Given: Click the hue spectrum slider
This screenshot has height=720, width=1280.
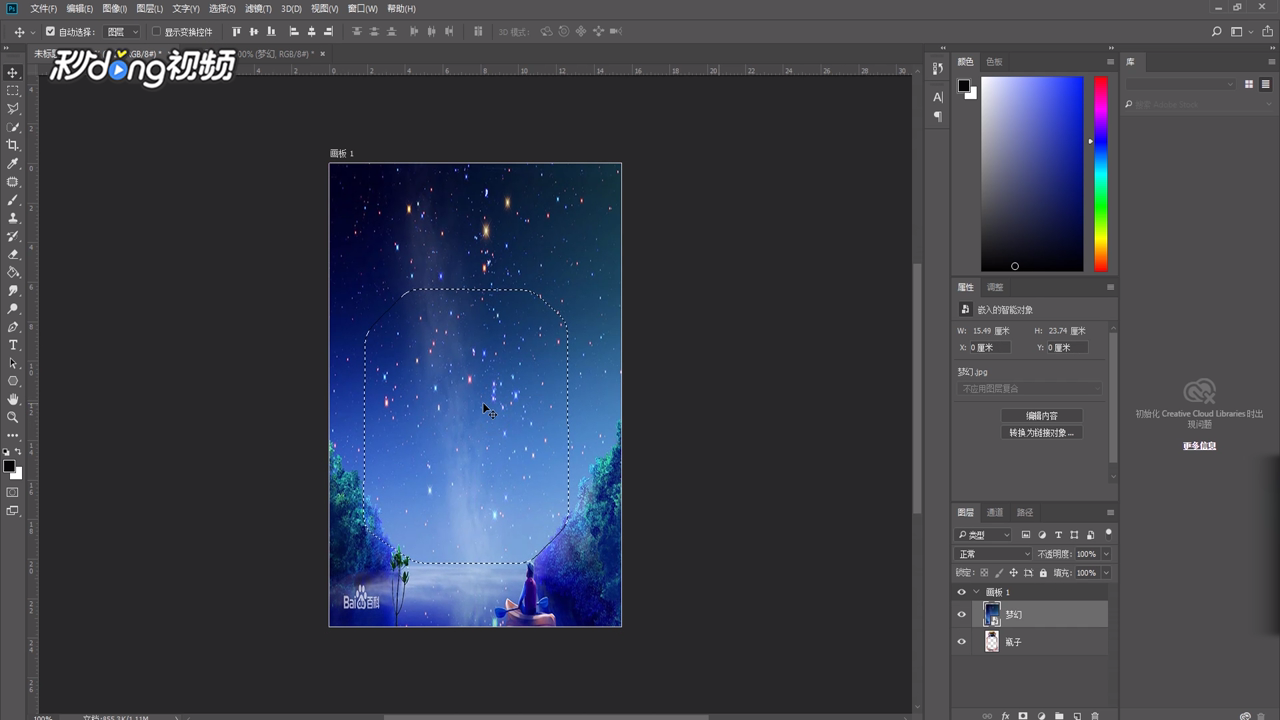Looking at the screenshot, I should (1100, 174).
